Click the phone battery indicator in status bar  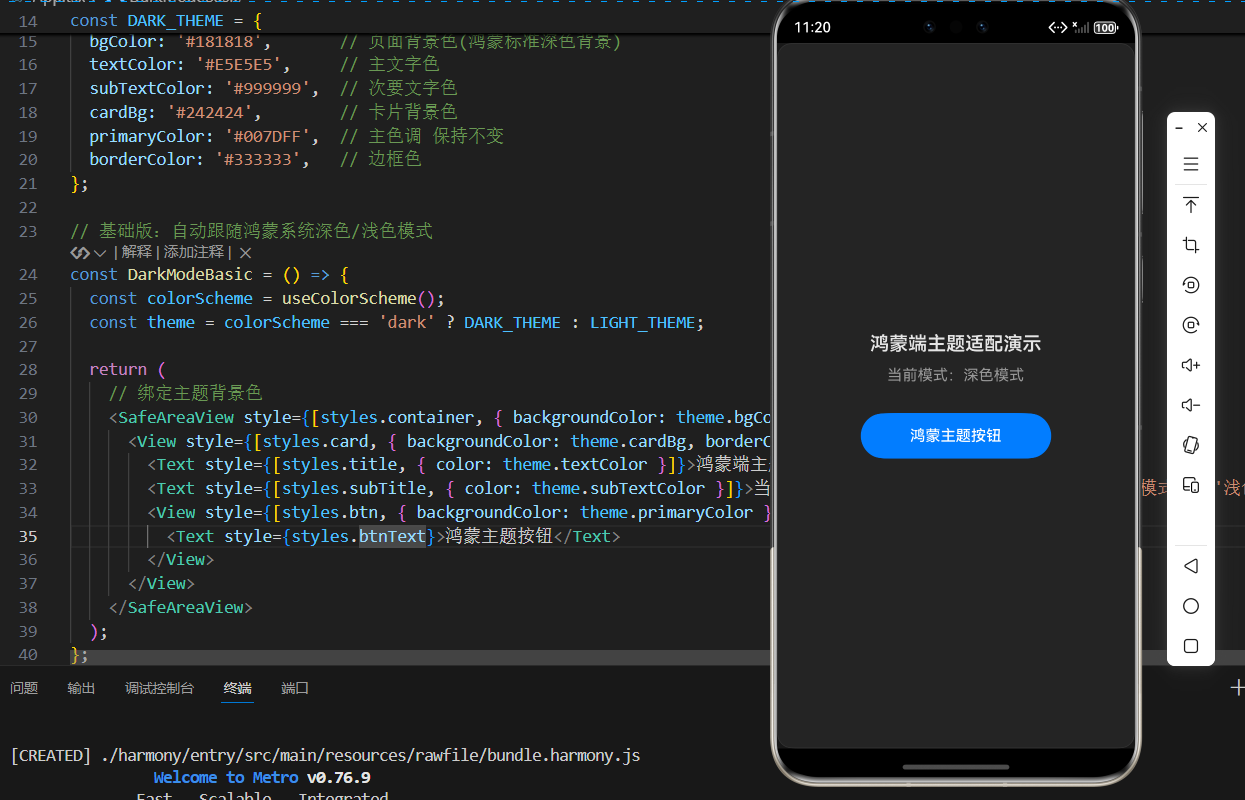pyautogui.click(x=1105, y=28)
